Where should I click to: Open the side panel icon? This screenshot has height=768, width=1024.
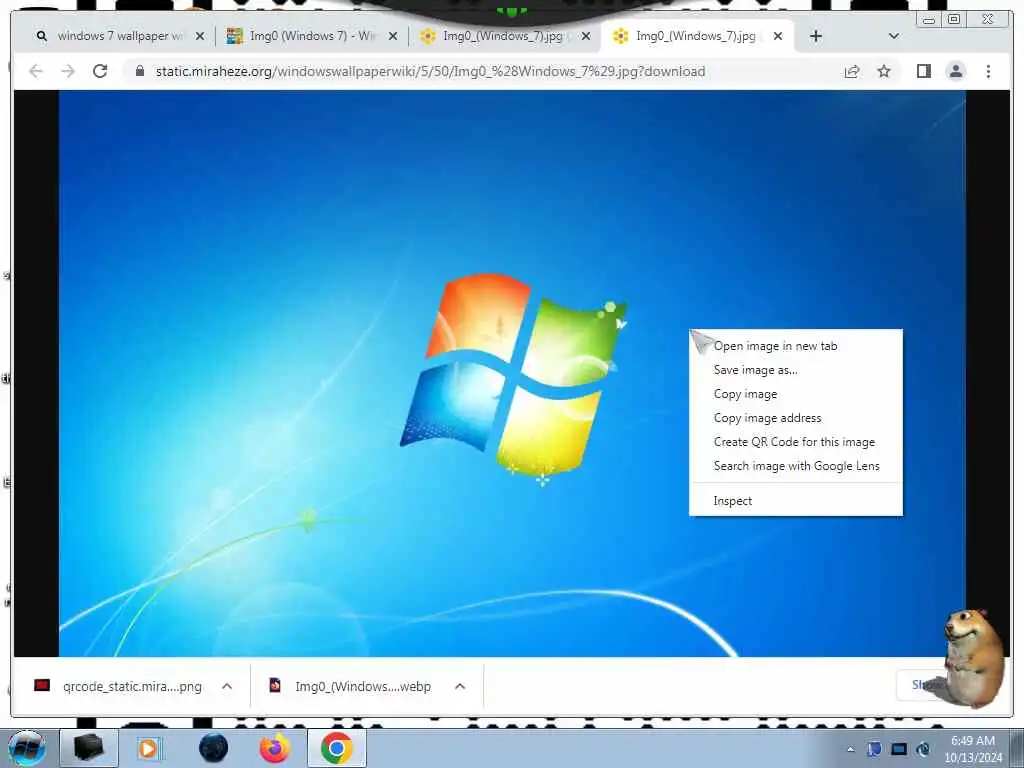point(923,71)
